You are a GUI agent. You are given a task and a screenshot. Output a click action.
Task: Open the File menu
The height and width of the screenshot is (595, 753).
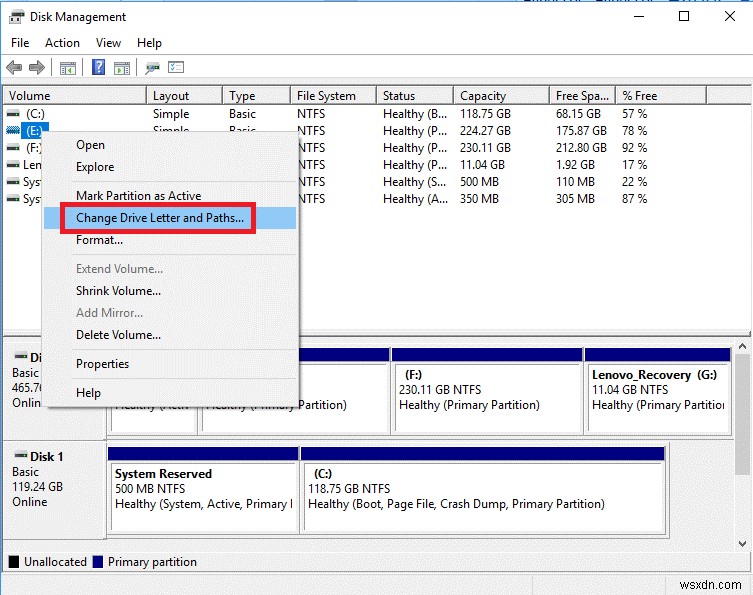click(x=20, y=43)
